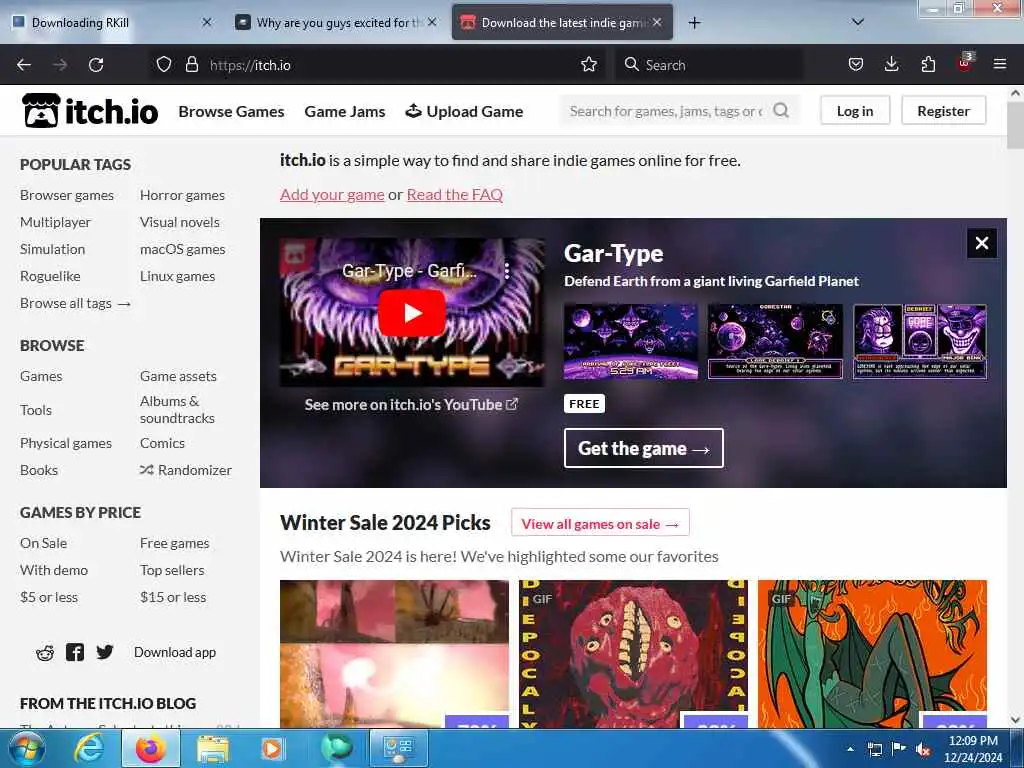Screen dimensions: 1024x768
Task: Click the browser Back arrow
Action: [24, 65]
